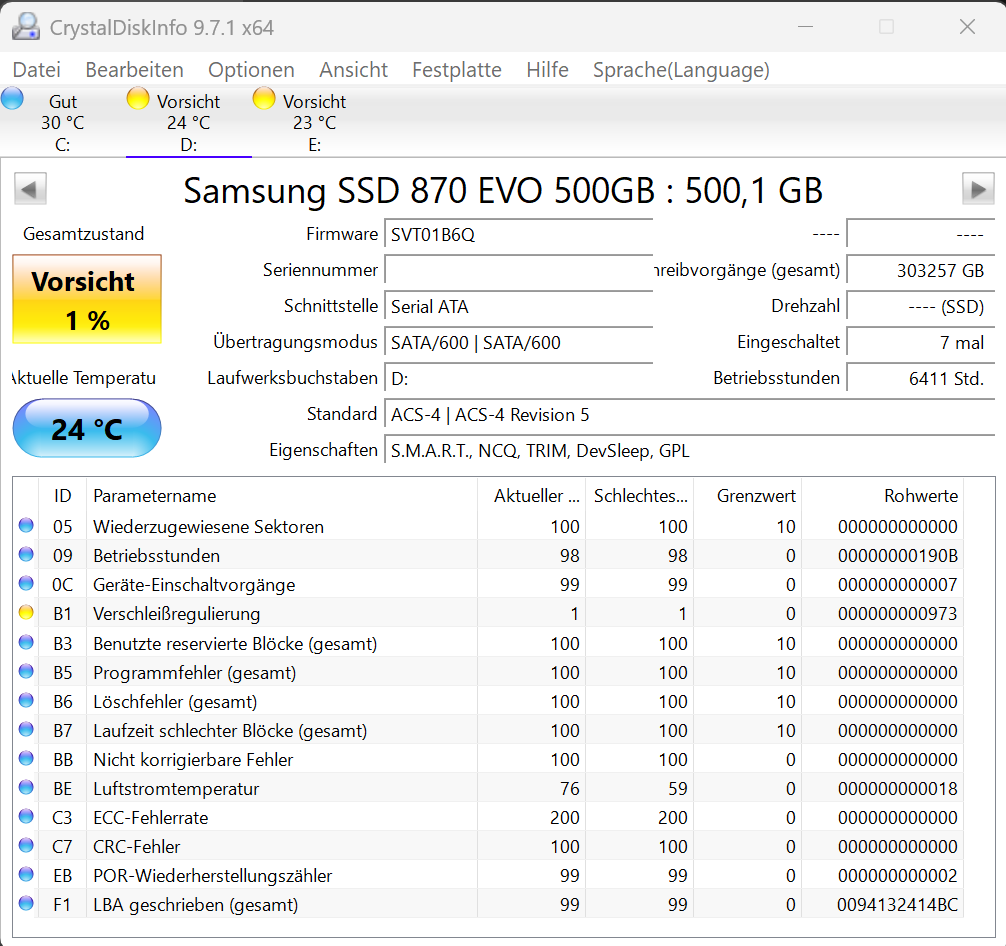Select drive C: blue Gut status orb

[x=12, y=98]
